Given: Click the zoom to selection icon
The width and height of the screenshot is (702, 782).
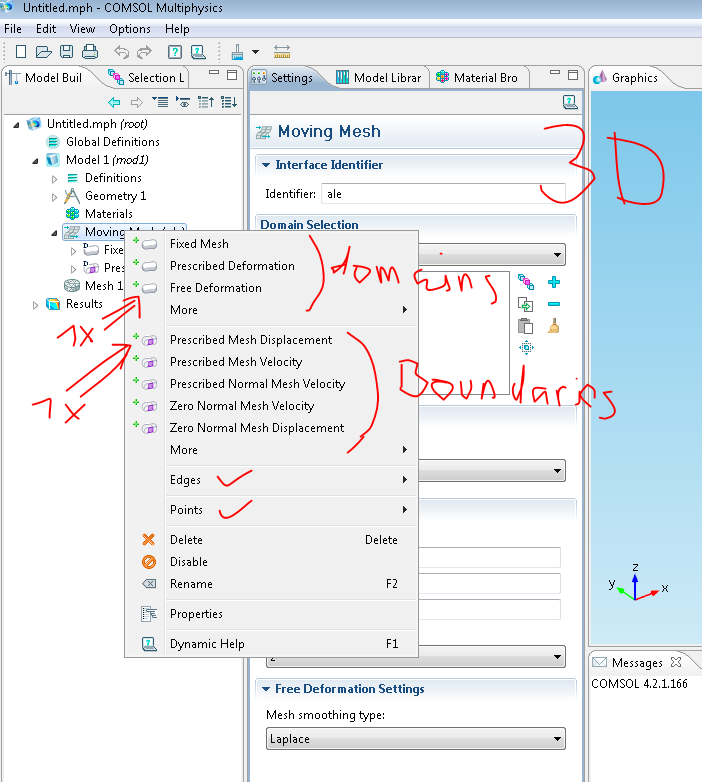Looking at the screenshot, I should pyautogui.click(x=525, y=348).
